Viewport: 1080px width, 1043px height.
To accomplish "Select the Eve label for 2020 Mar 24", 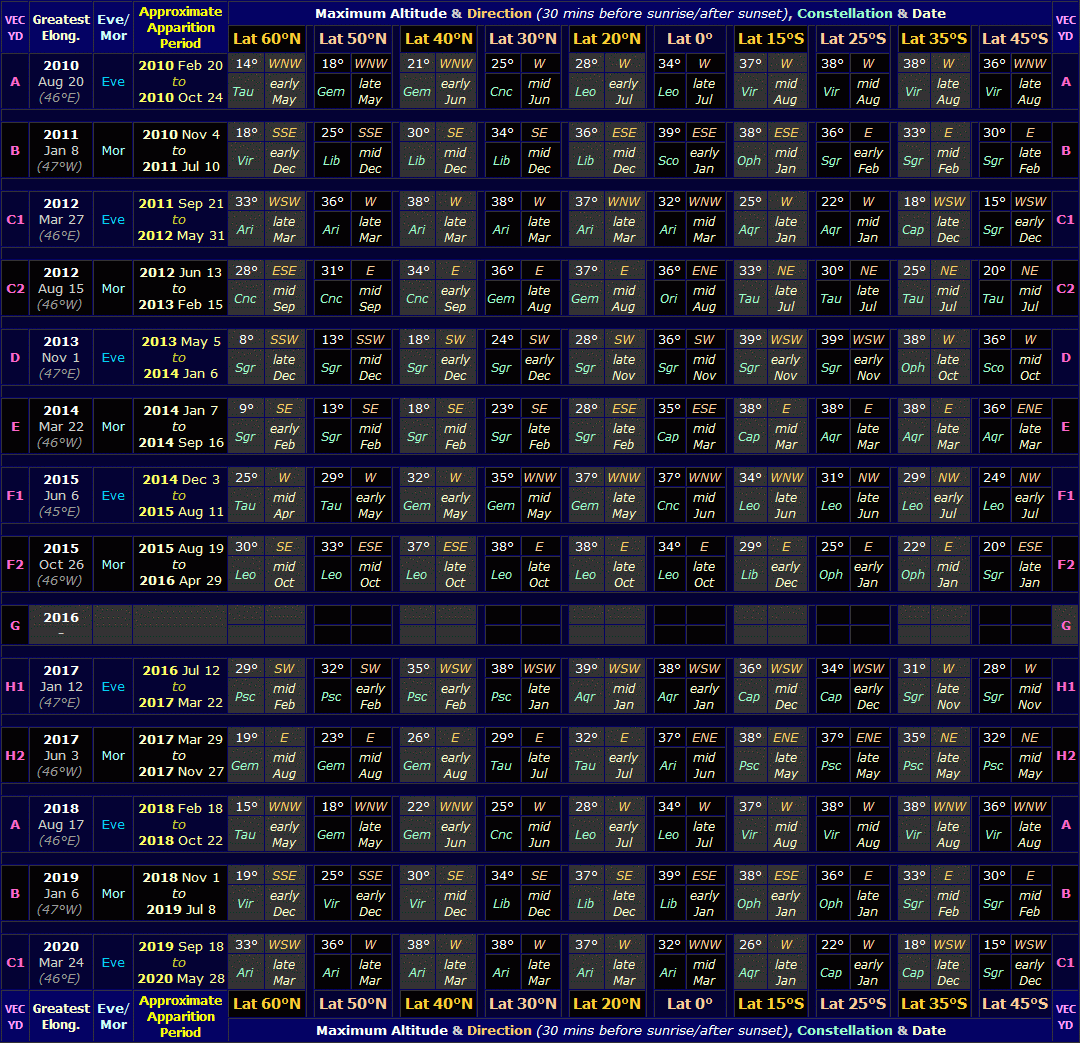I will click(113, 962).
